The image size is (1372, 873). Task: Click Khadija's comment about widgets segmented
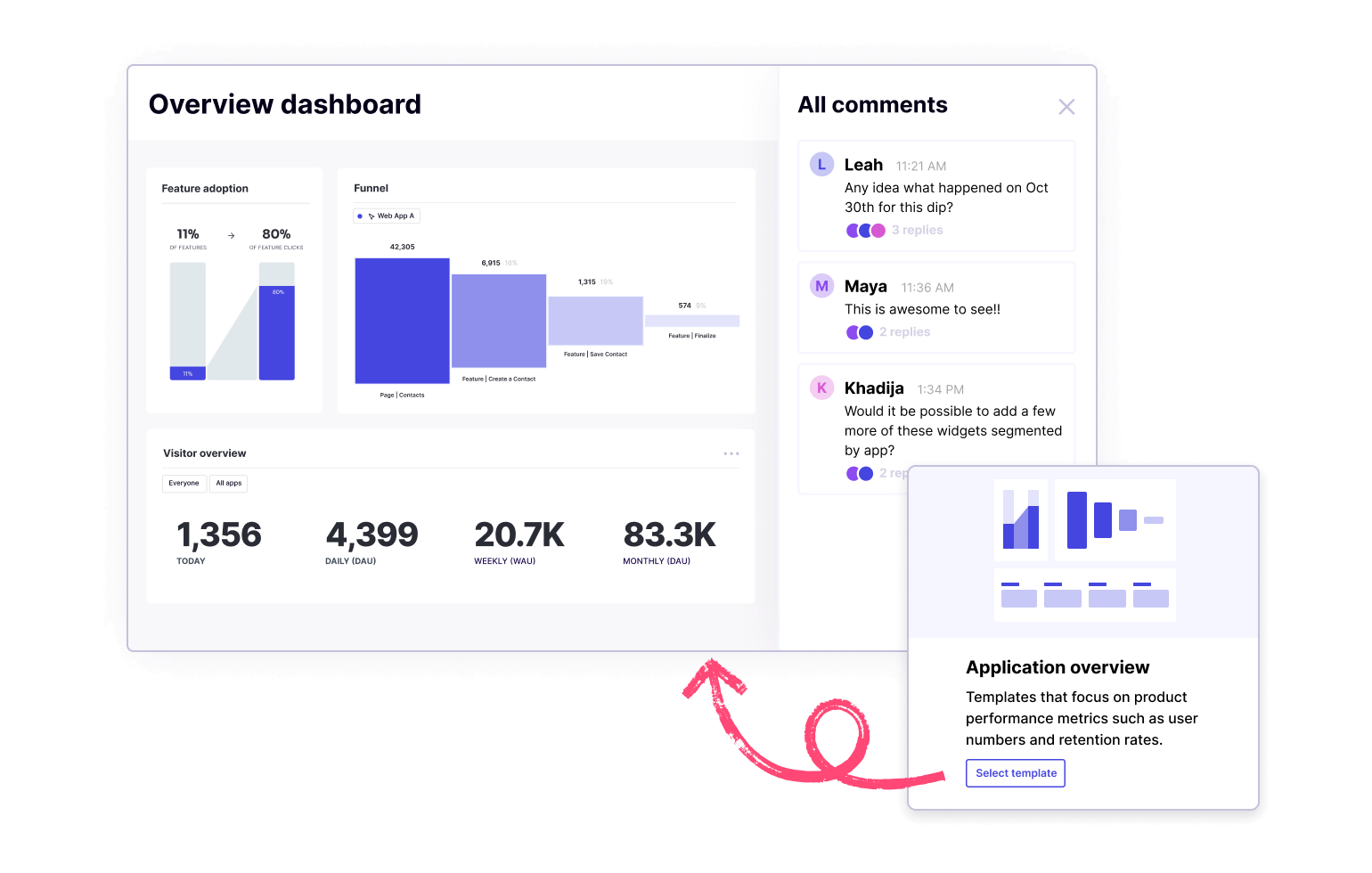coord(953,430)
